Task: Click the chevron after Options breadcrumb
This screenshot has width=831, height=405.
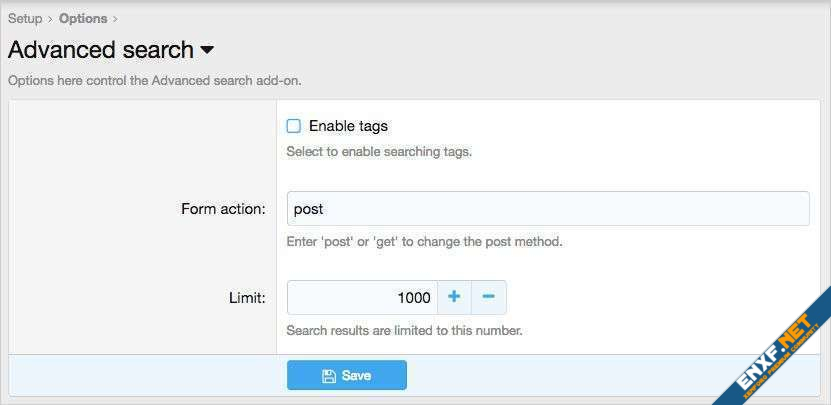Action: (x=115, y=18)
